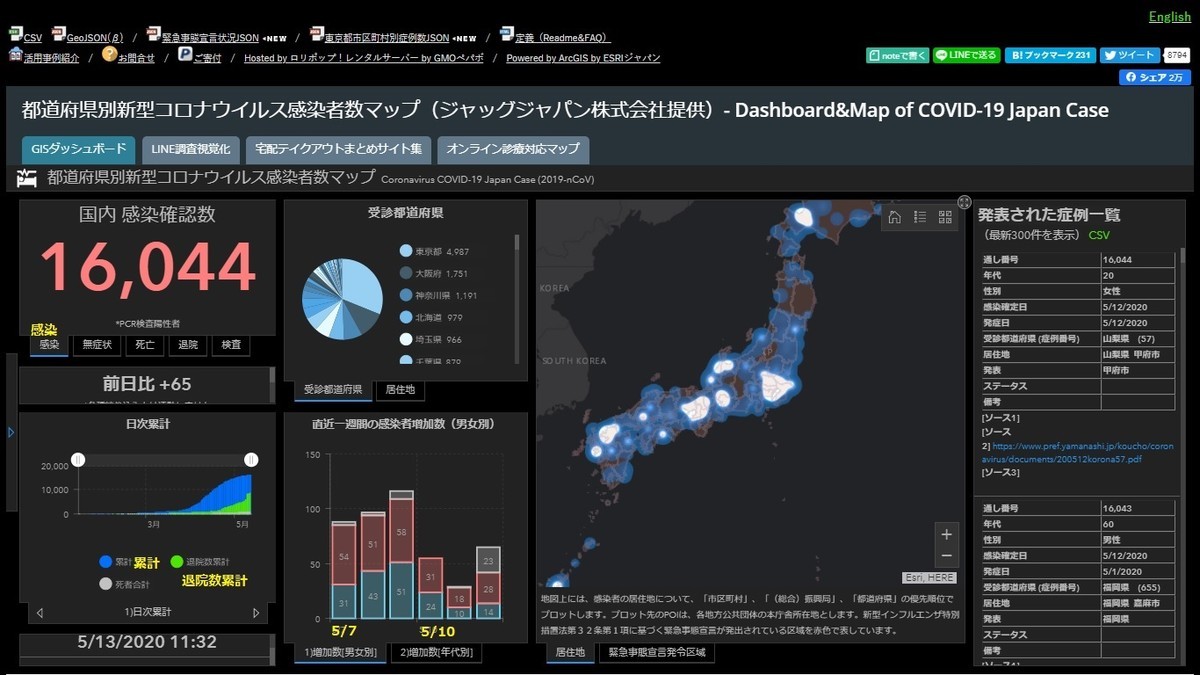This screenshot has width=1200, height=675.
Task: Click the right handle of time slider
Action: tap(251, 459)
